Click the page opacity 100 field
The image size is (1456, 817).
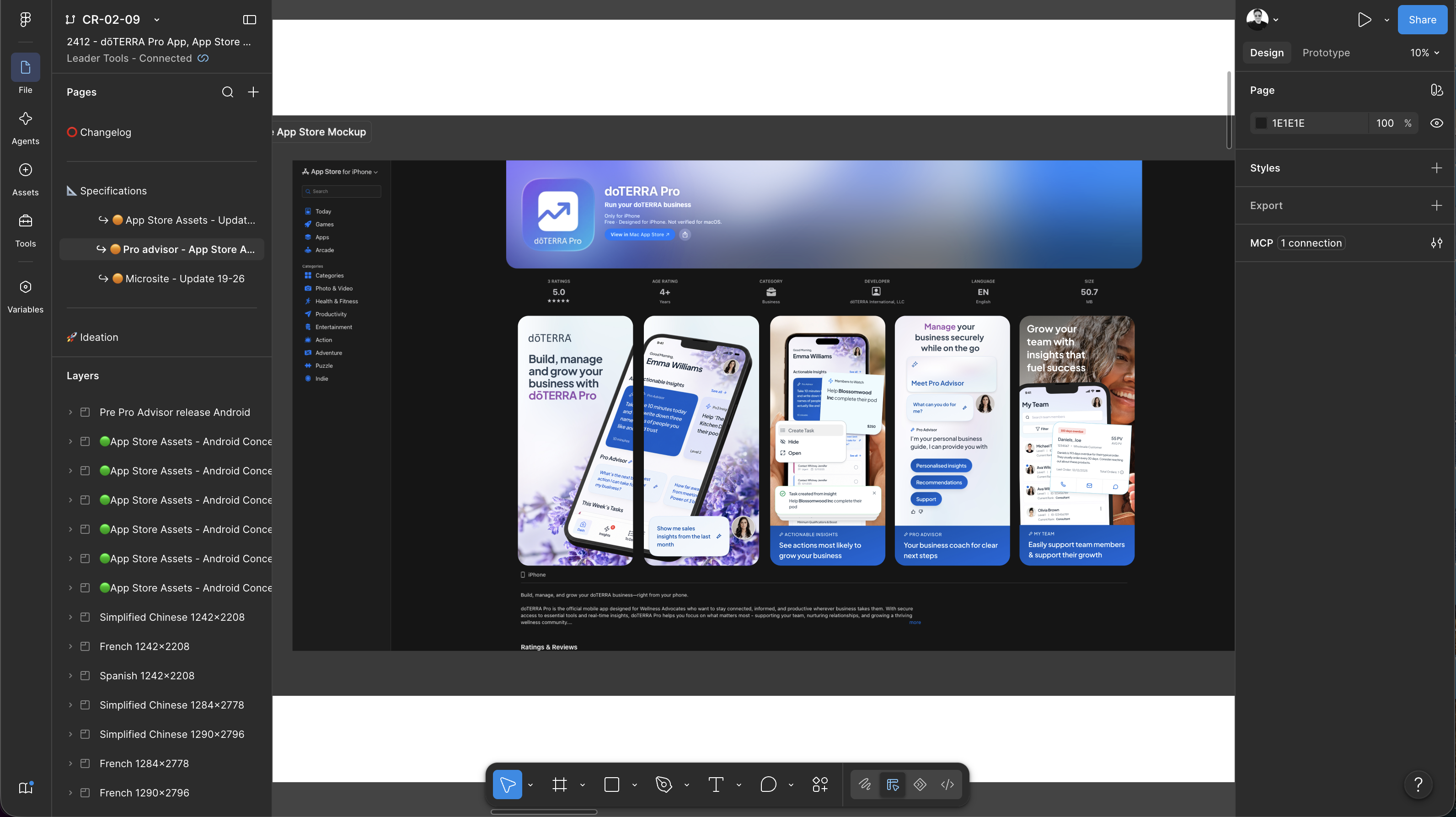1384,123
